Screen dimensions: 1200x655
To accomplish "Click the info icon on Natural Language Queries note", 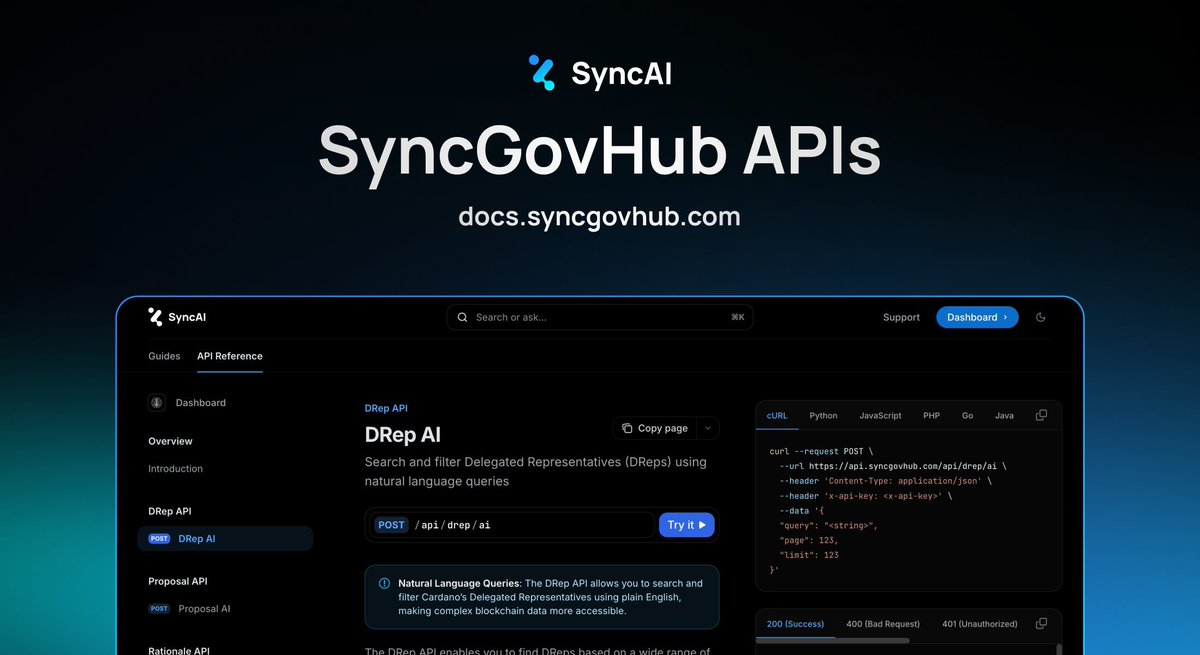I will [385, 582].
